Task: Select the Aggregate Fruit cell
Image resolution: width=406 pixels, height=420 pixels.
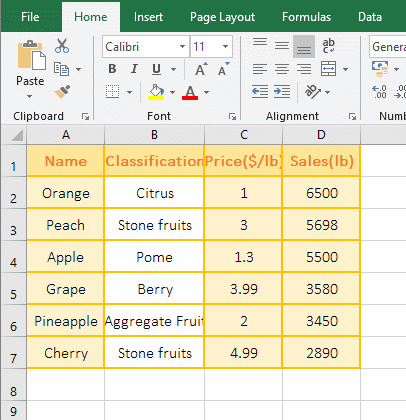Action: [x=154, y=321]
